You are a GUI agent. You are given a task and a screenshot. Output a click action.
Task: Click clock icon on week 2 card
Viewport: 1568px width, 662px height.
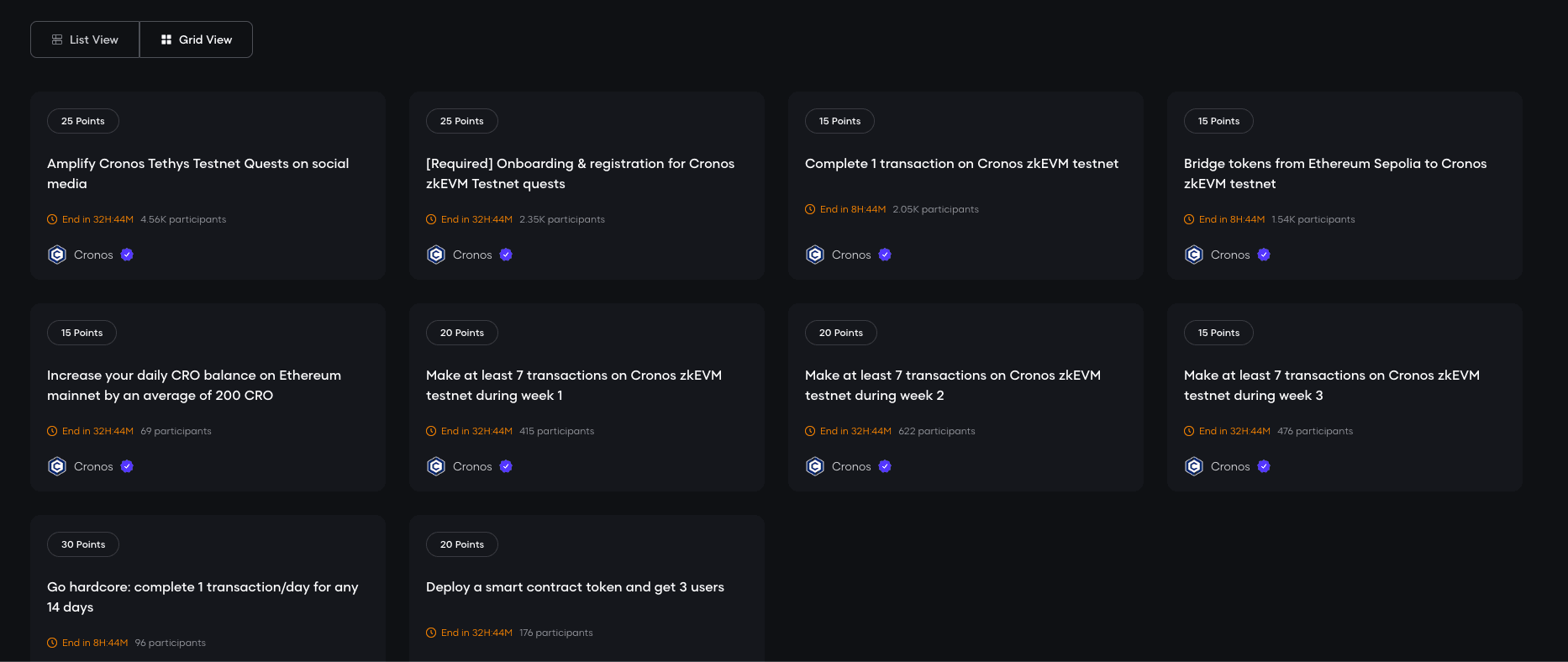coord(810,431)
